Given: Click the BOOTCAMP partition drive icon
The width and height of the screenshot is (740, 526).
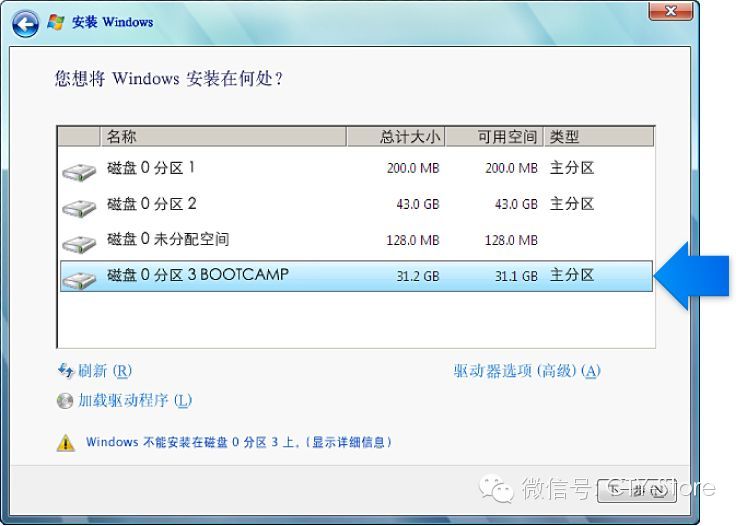Looking at the screenshot, I should pos(78,279).
